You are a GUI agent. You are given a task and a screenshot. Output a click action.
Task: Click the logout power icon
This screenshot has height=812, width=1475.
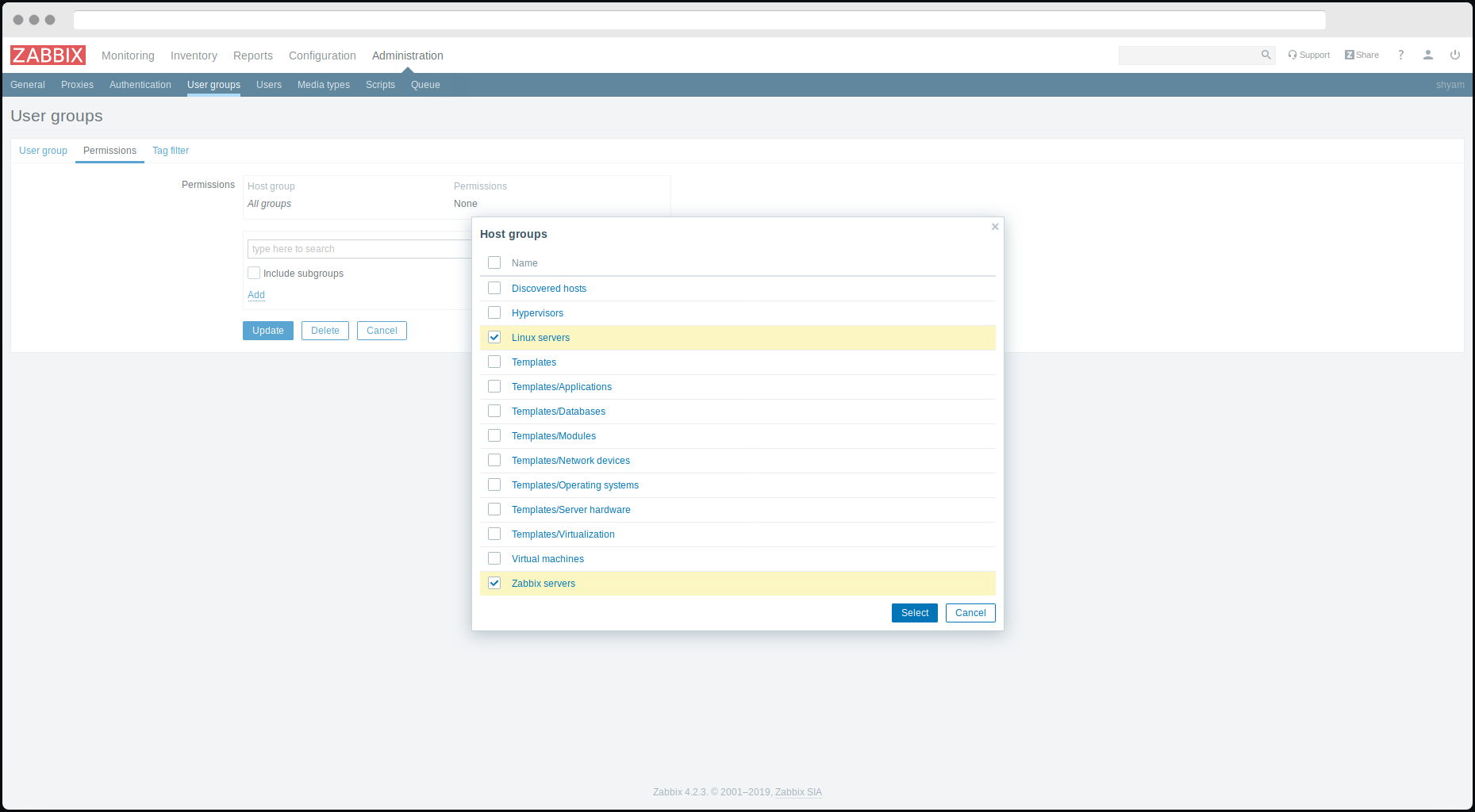[x=1455, y=55]
